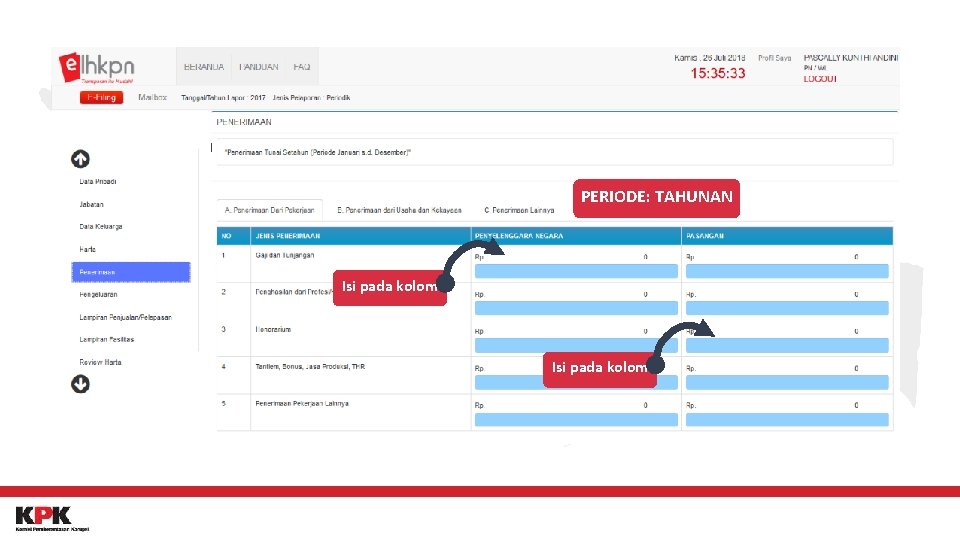Select Pengeluaran in sidebar
This screenshot has width=960, height=540.
[98, 294]
